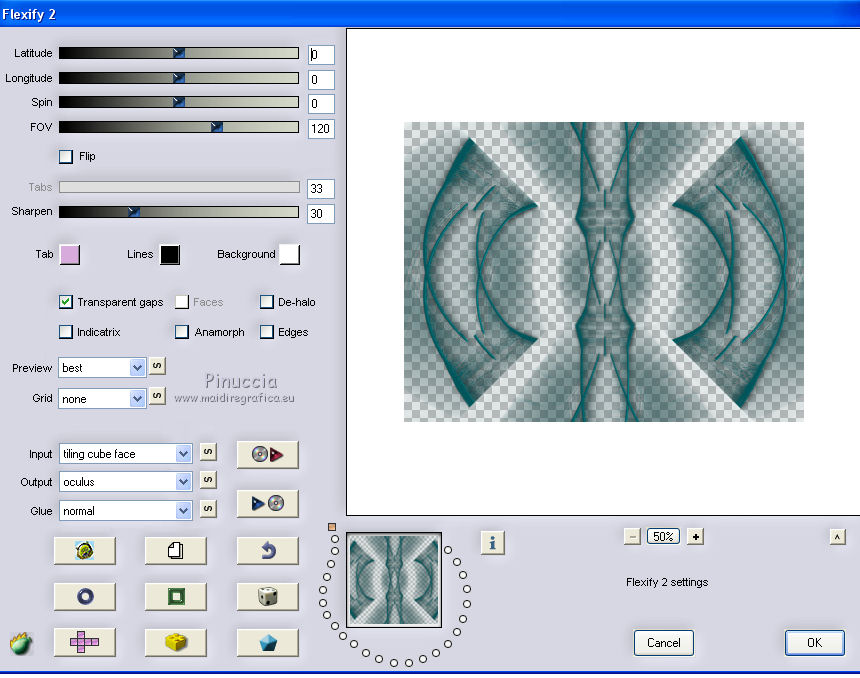Click the yellow brick icon button
860x678 pixels.
[176, 642]
